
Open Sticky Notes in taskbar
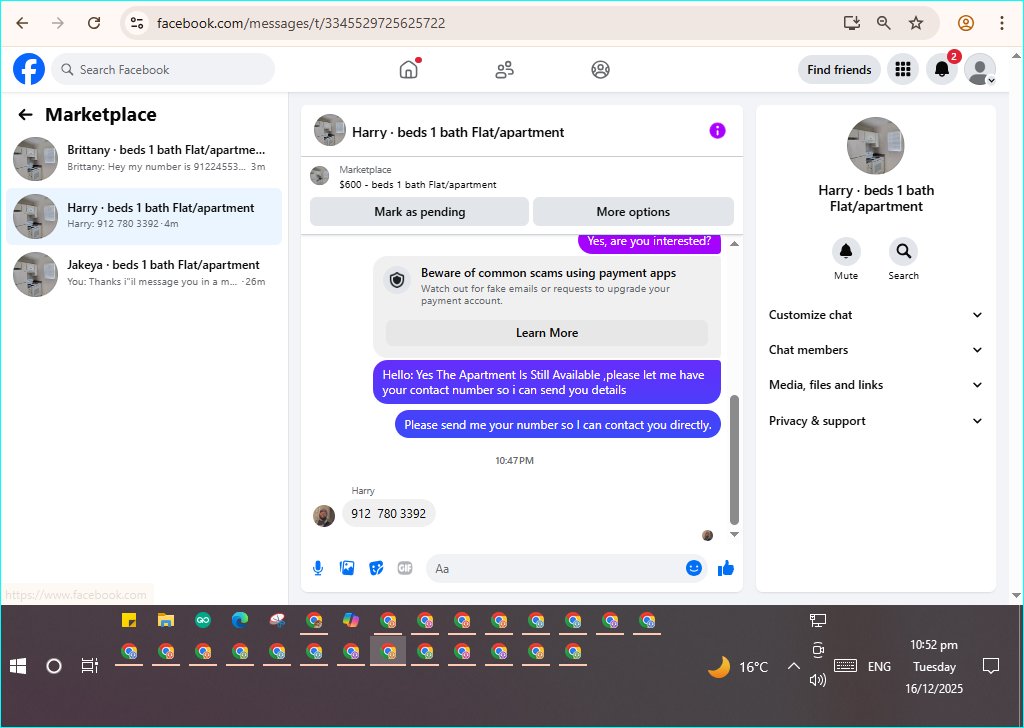click(x=129, y=620)
